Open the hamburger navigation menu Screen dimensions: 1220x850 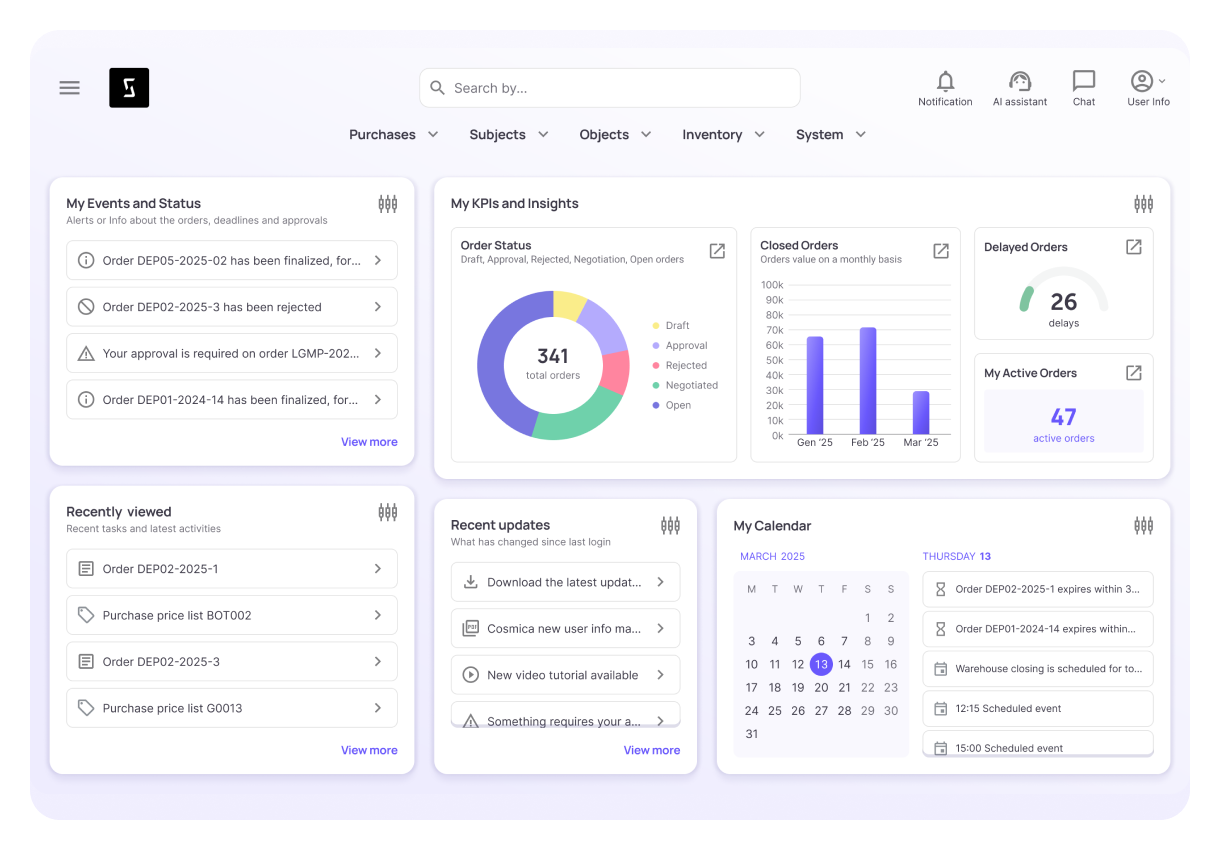[69, 88]
